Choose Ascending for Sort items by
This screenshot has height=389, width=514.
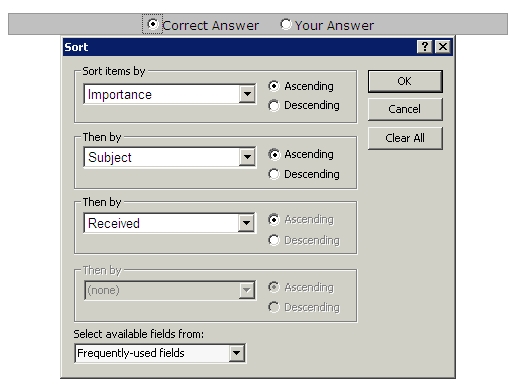click(x=274, y=86)
